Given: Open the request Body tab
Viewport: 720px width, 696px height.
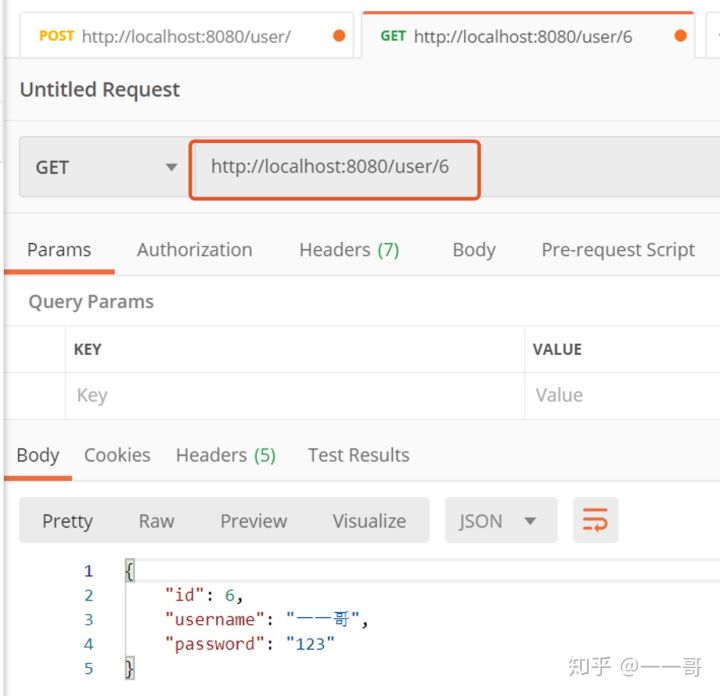Looking at the screenshot, I should coord(474,250).
